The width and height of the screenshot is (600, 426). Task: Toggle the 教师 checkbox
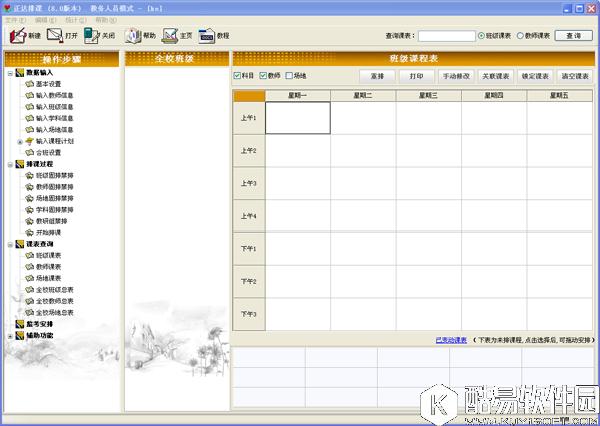(x=263, y=76)
